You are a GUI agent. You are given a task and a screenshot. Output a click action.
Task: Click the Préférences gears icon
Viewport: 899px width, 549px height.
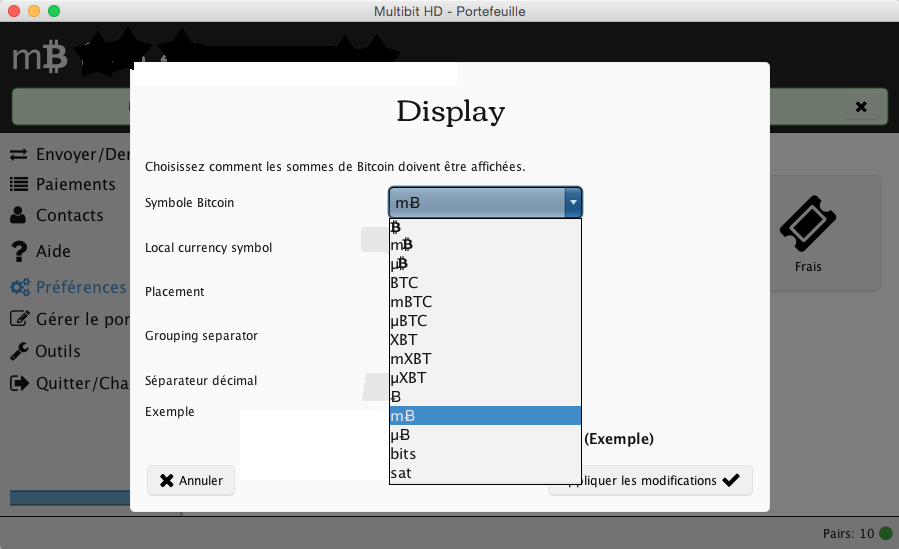[20, 287]
